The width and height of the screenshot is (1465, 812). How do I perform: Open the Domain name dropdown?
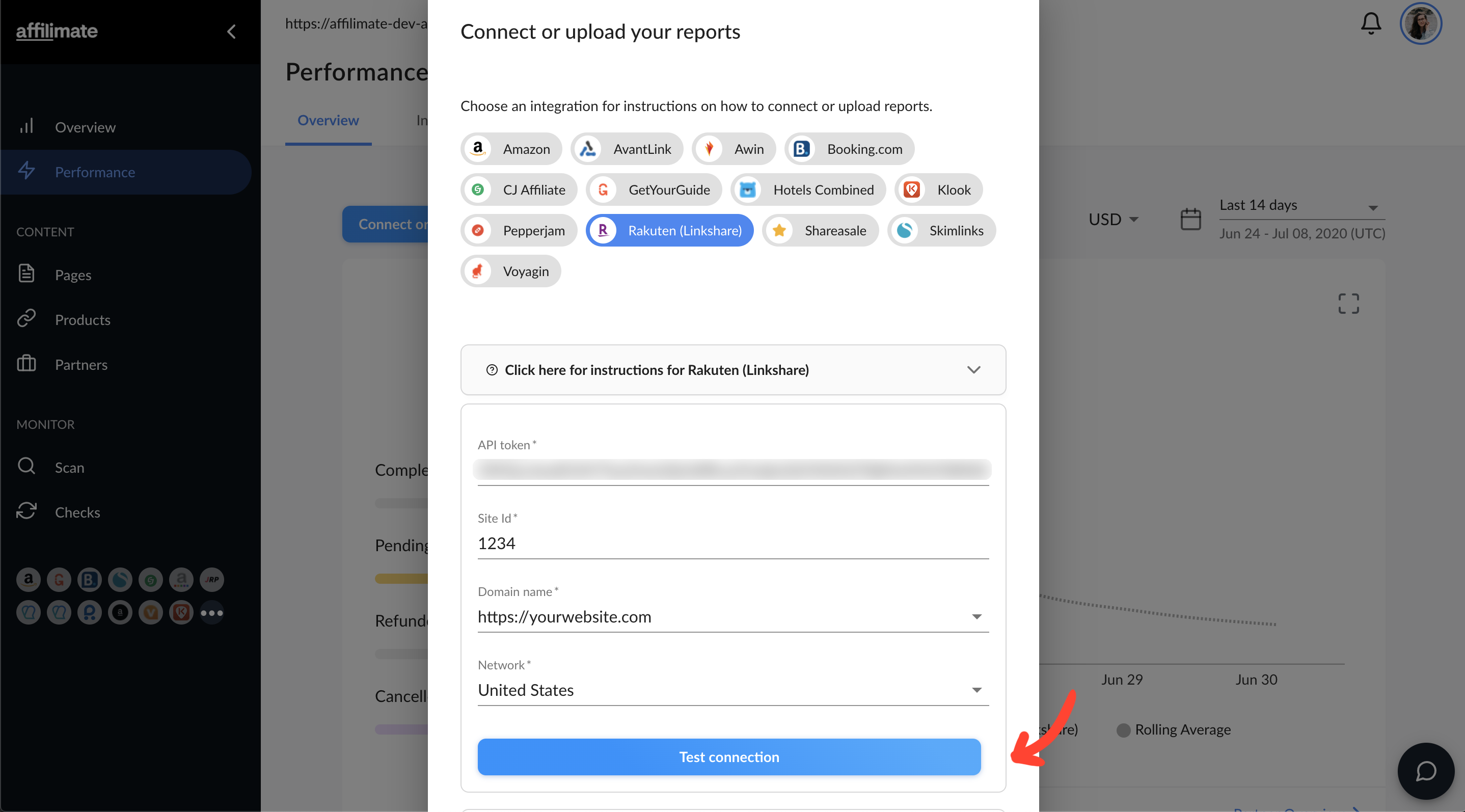[x=733, y=616]
